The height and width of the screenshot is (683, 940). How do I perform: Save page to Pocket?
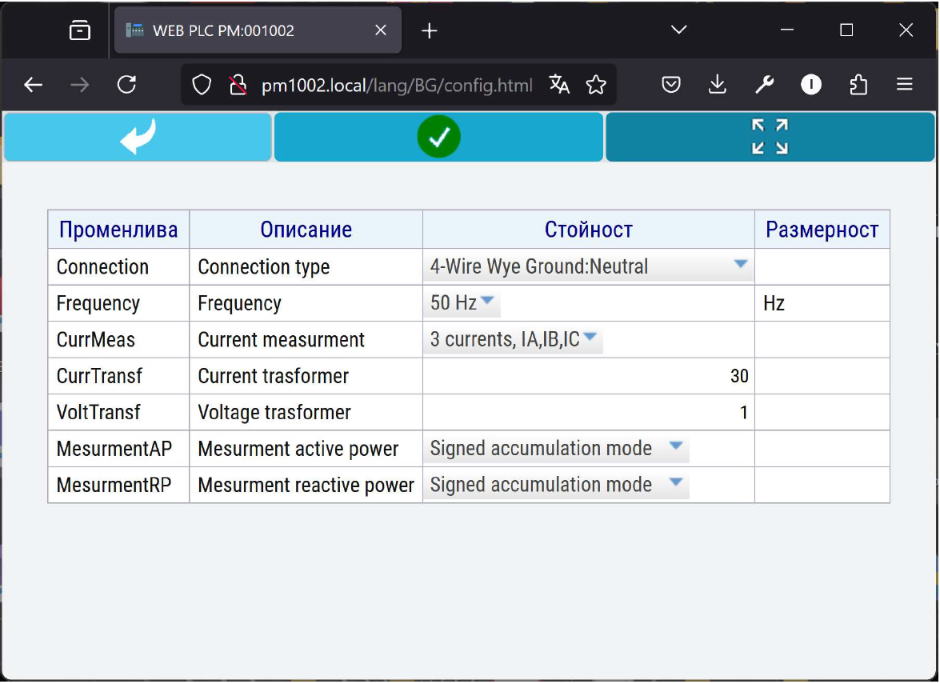coord(671,85)
